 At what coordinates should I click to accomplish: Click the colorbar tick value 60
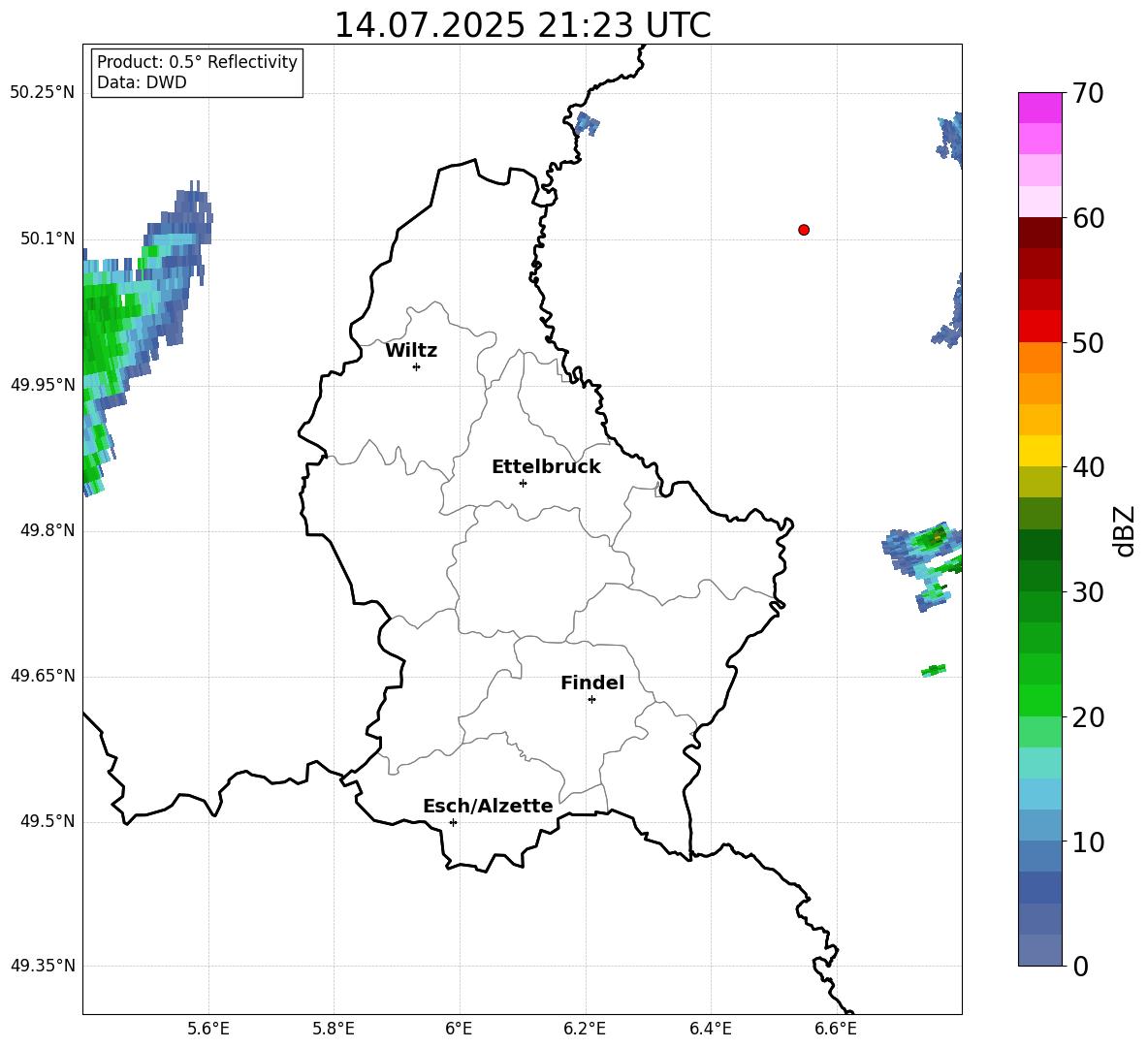[1088, 218]
